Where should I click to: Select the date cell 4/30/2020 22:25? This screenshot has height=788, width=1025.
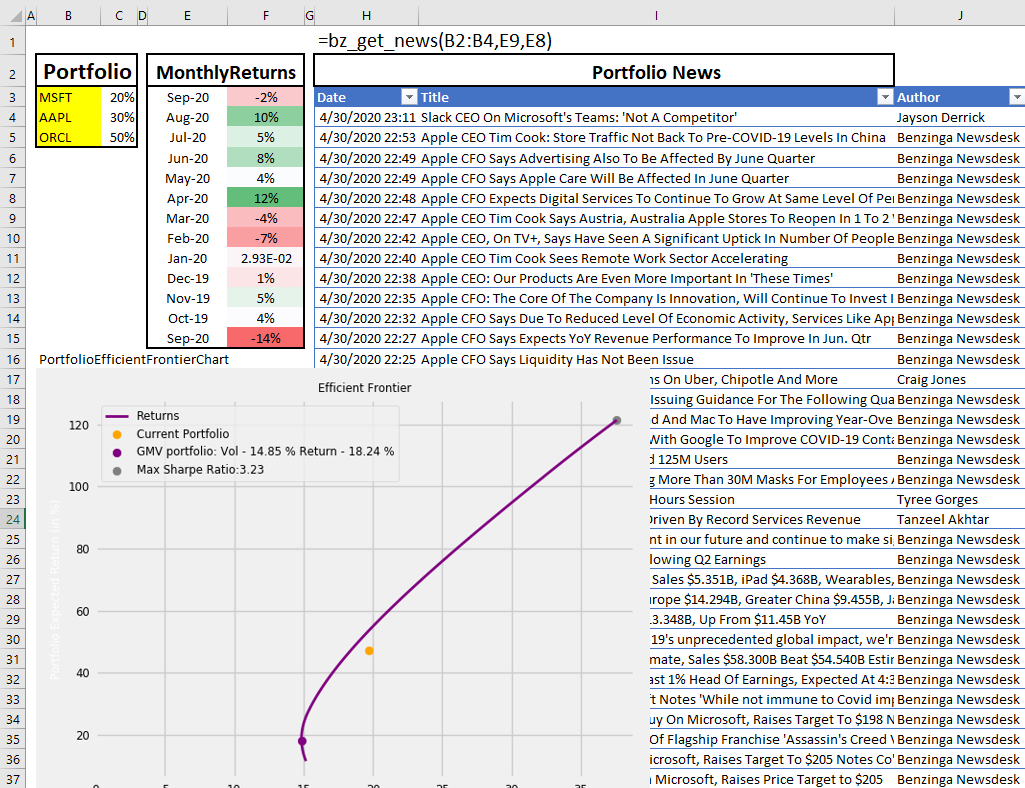click(367, 359)
